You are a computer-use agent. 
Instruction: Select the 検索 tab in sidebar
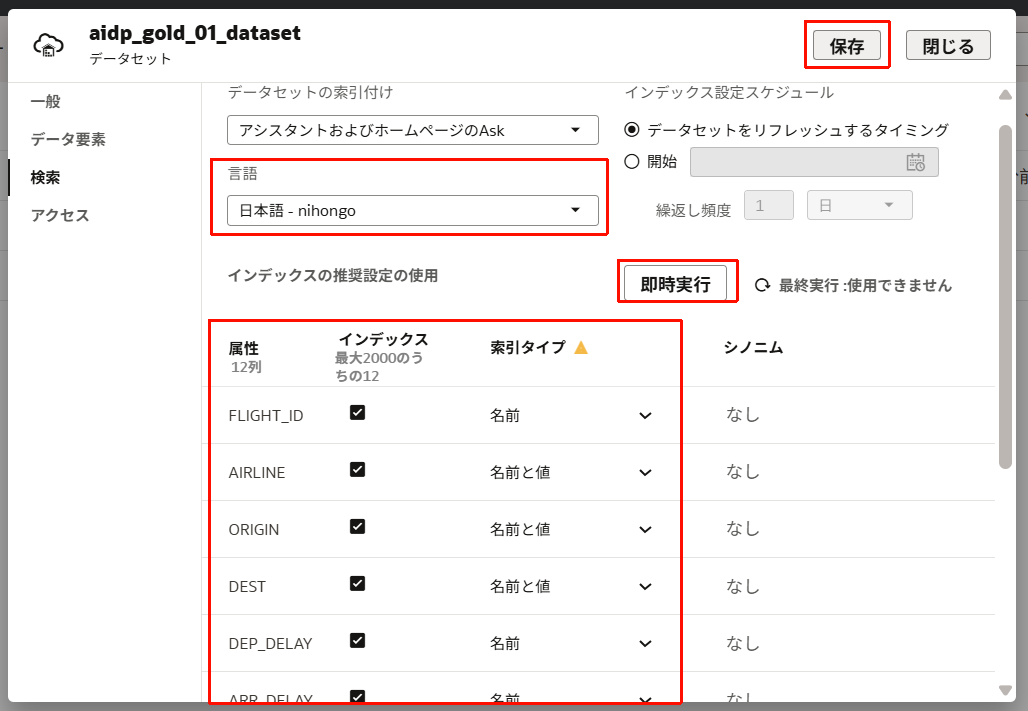[x=45, y=178]
